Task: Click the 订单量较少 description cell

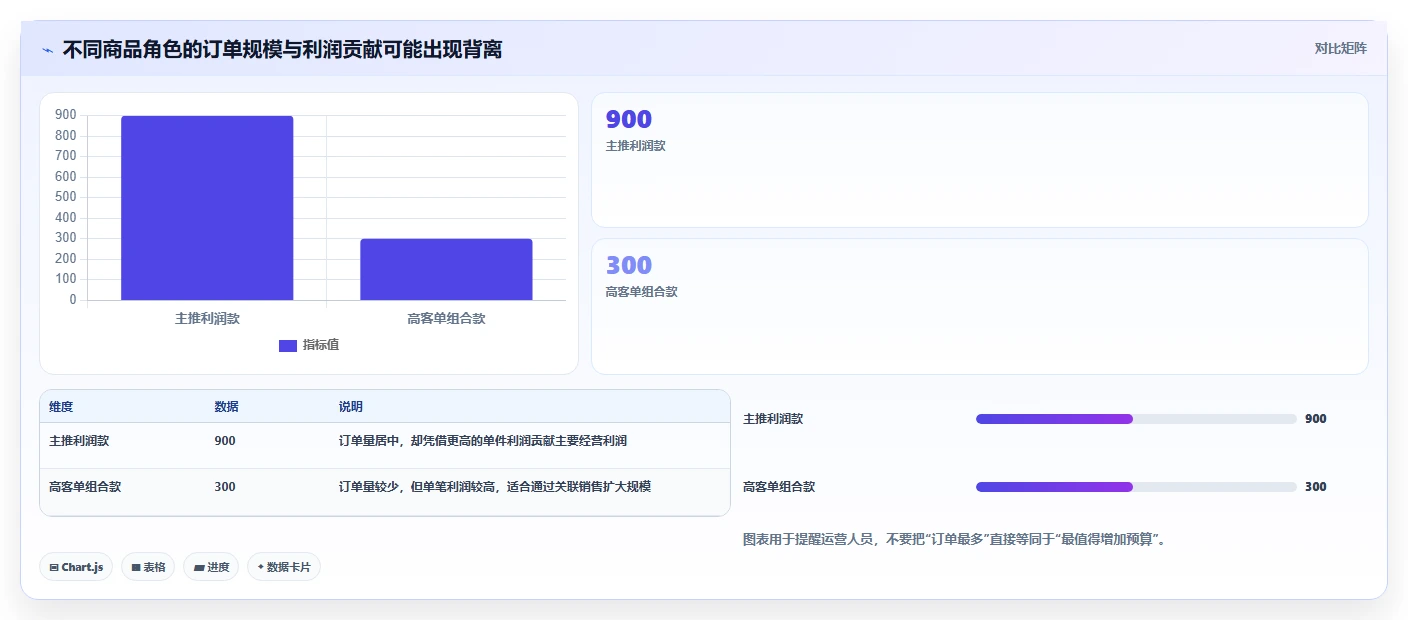Action: point(495,487)
